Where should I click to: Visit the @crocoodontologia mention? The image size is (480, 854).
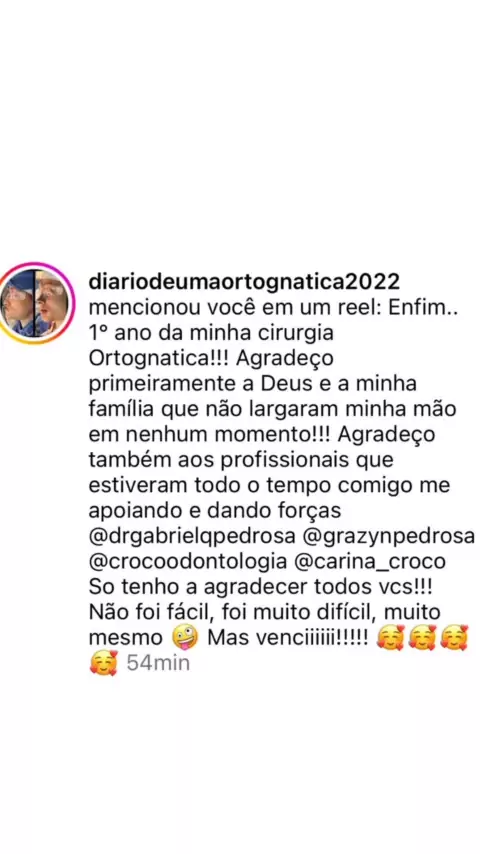pyautogui.click(x=188, y=562)
